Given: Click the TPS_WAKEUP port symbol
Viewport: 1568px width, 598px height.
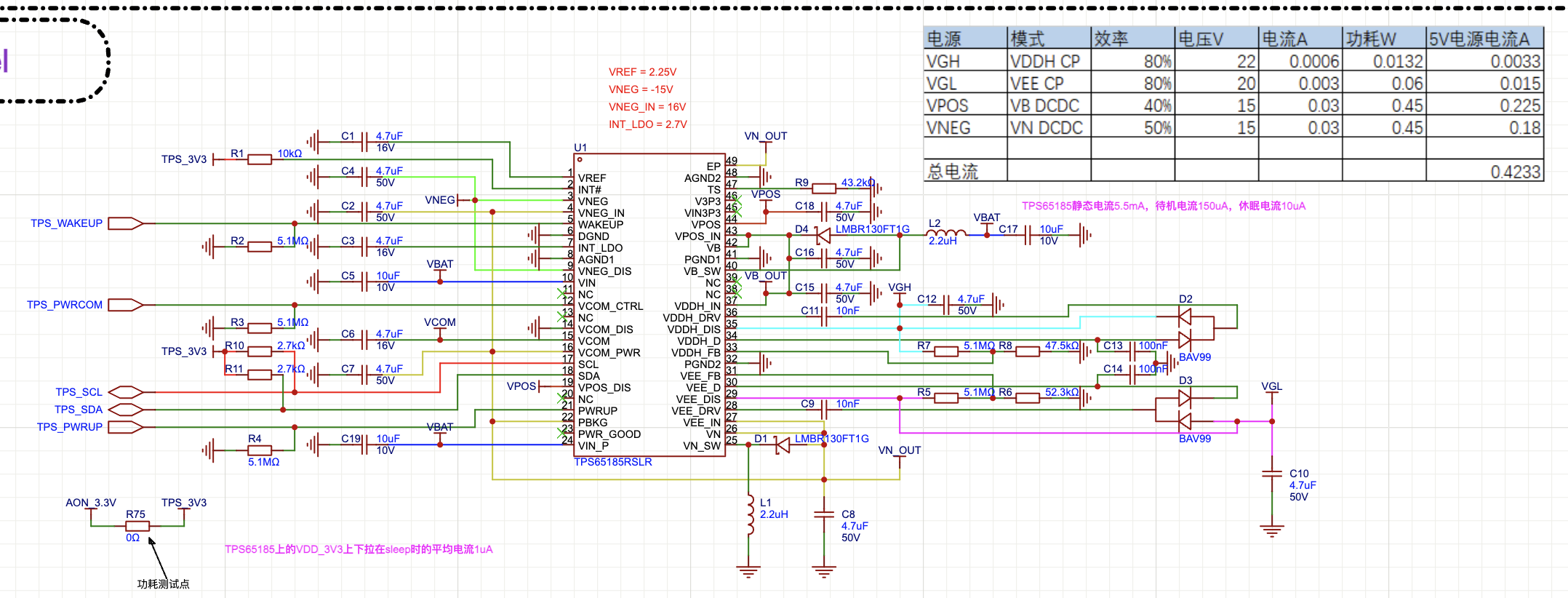Looking at the screenshot, I should tap(126, 223).
